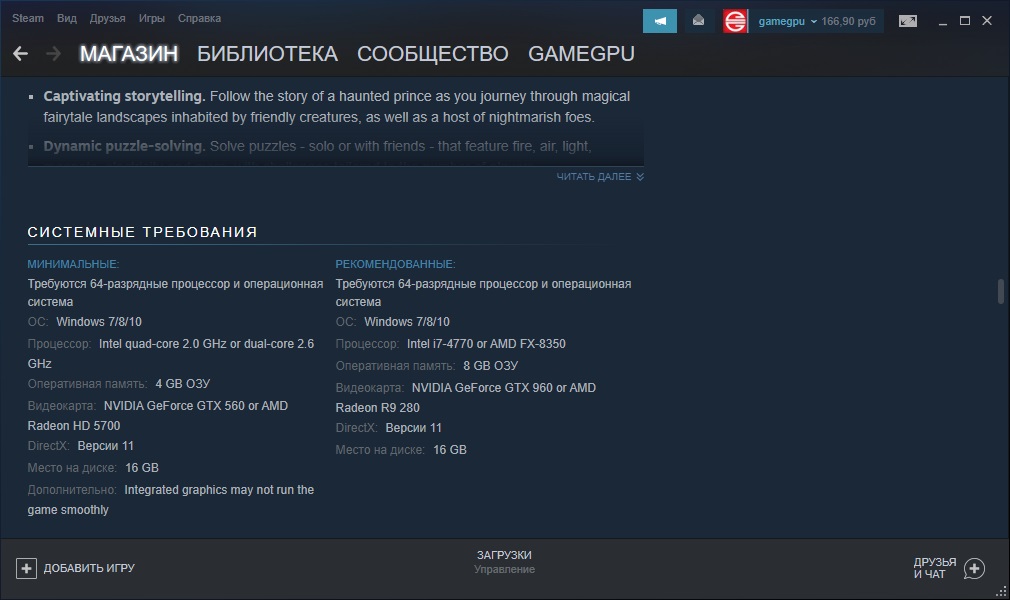Click NVIDIA GeForce GTX 960 text
Viewport: 1010px width, 600px height.
pos(482,388)
